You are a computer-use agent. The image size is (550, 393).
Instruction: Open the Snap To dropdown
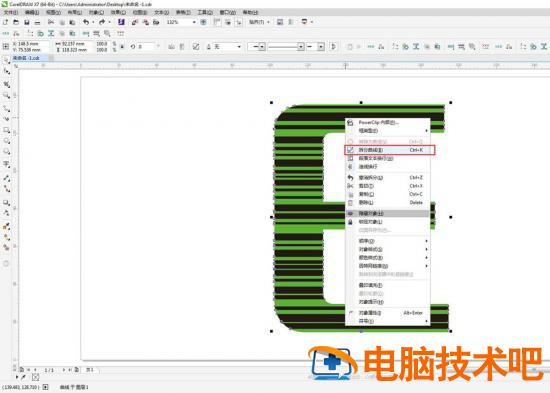point(259,22)
